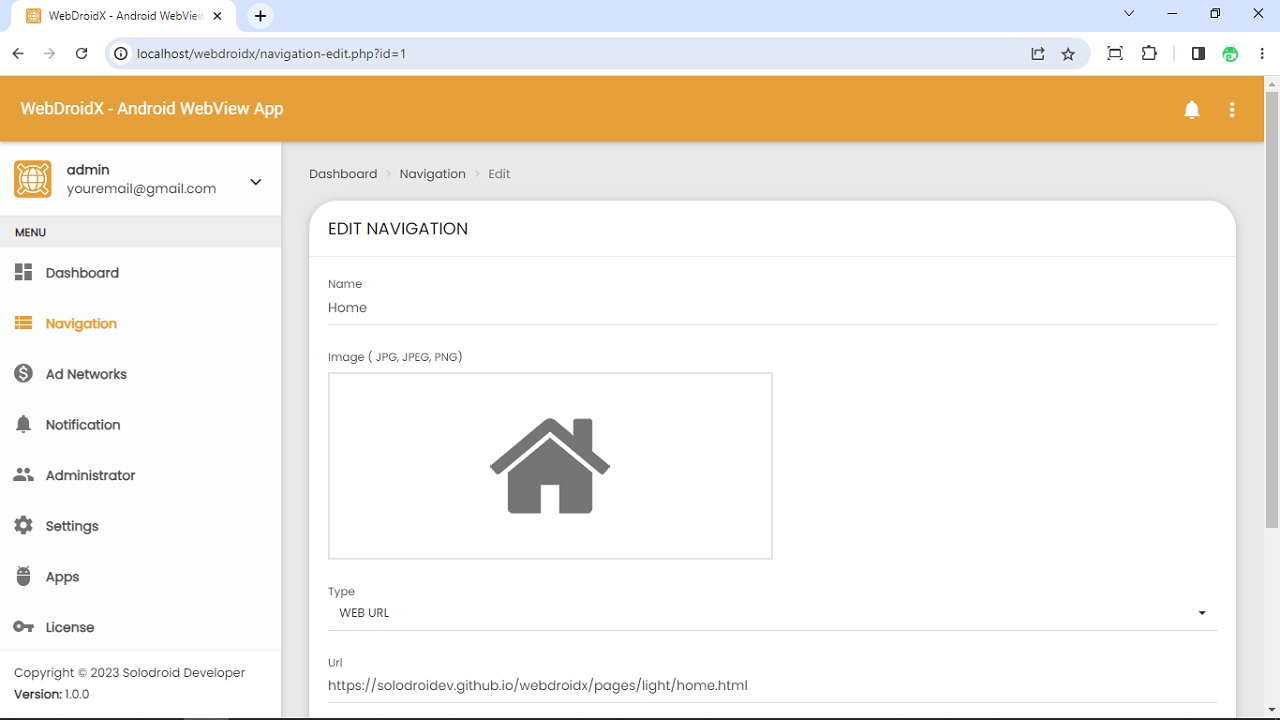
Task: Click the Edit breadcrumb text
Action: (x=499, y=174)
